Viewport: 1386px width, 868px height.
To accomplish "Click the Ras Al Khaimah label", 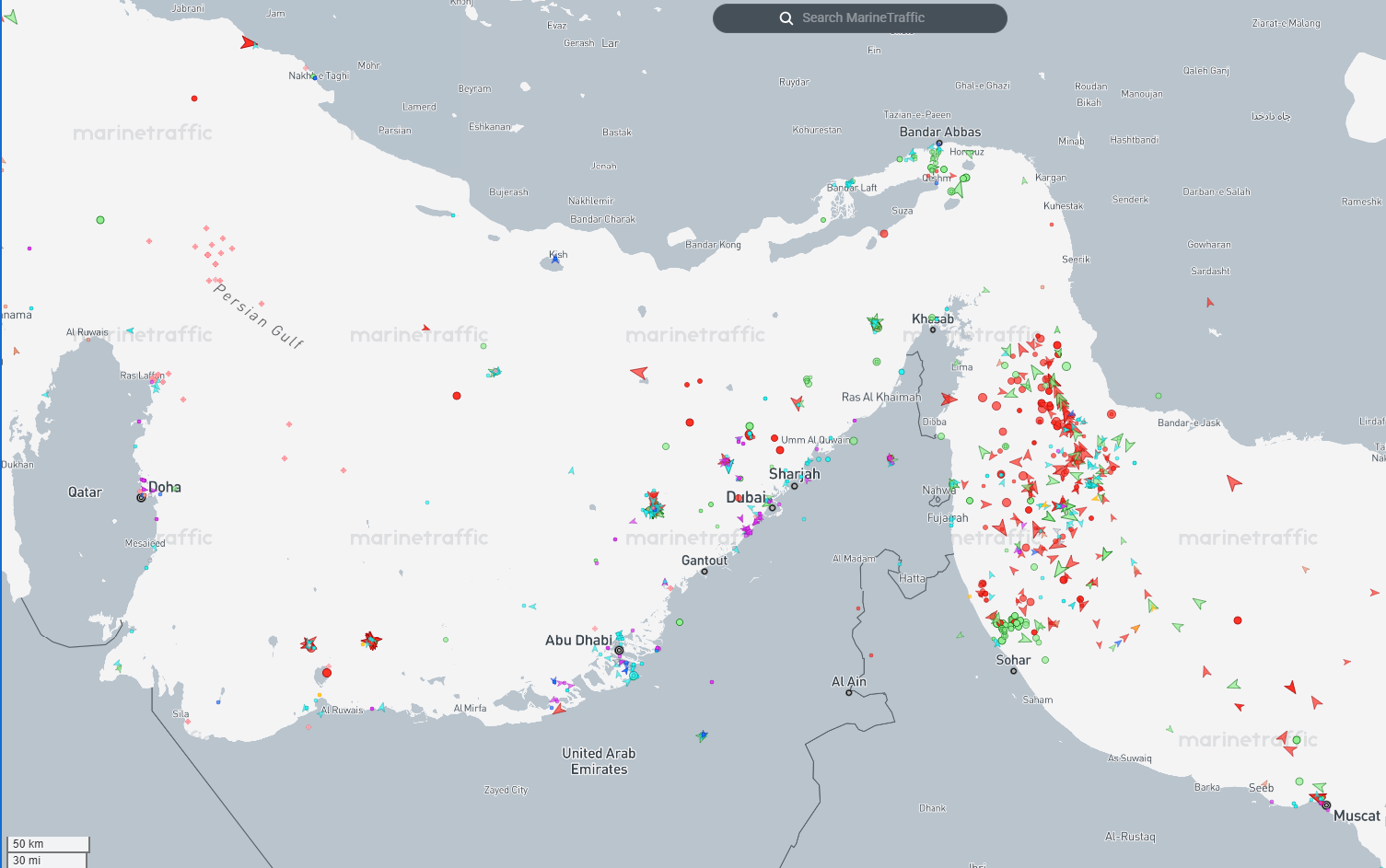I will (x=881, y=398).
